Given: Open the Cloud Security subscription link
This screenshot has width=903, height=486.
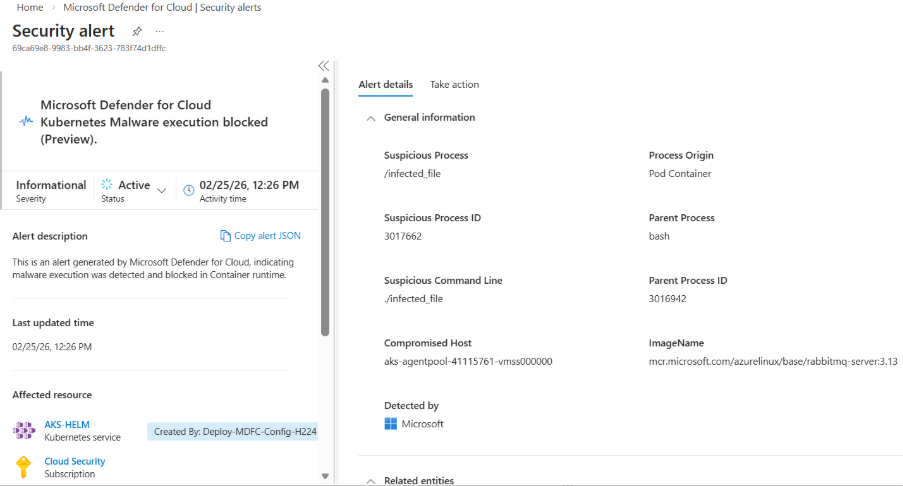Looking at the screenshot, I should coord(75,461).
